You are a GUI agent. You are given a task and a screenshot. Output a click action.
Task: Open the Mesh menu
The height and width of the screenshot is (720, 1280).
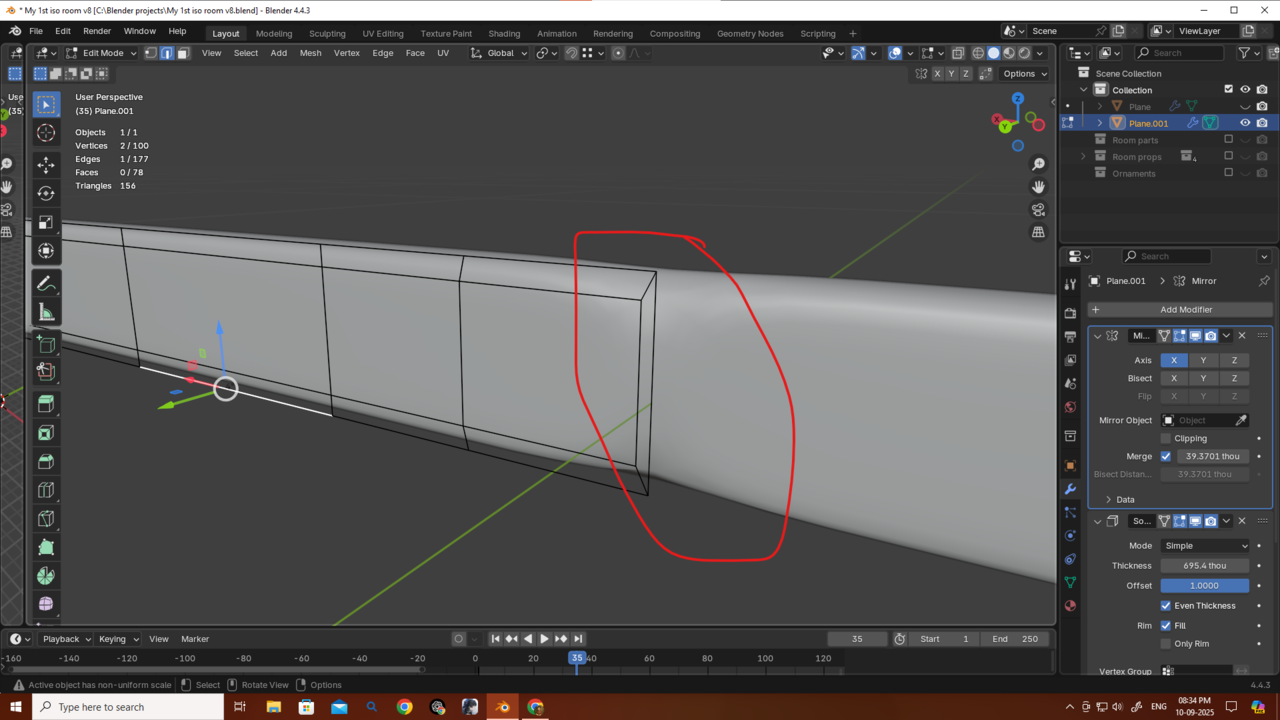[310, 53]
